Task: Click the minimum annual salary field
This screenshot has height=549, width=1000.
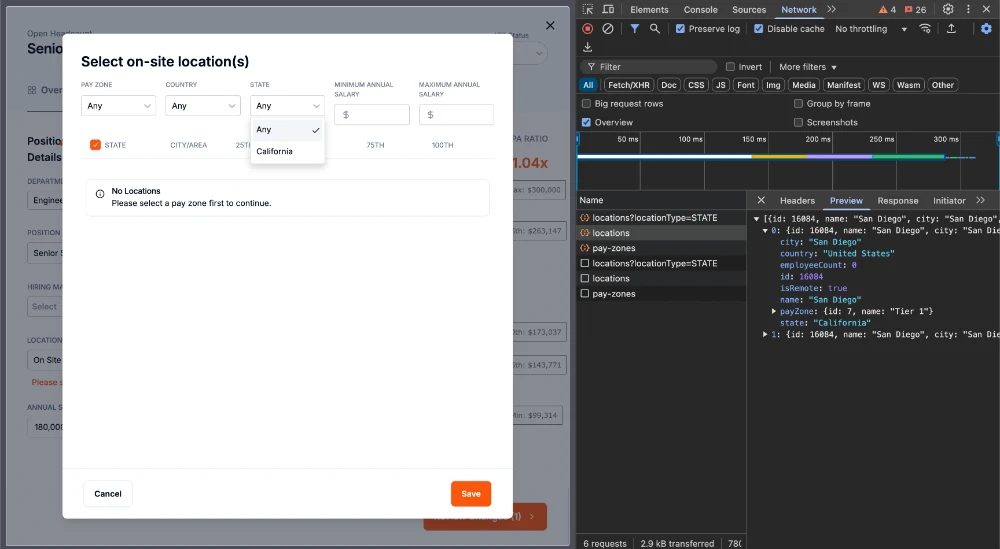Action: (x=372, y=115)
